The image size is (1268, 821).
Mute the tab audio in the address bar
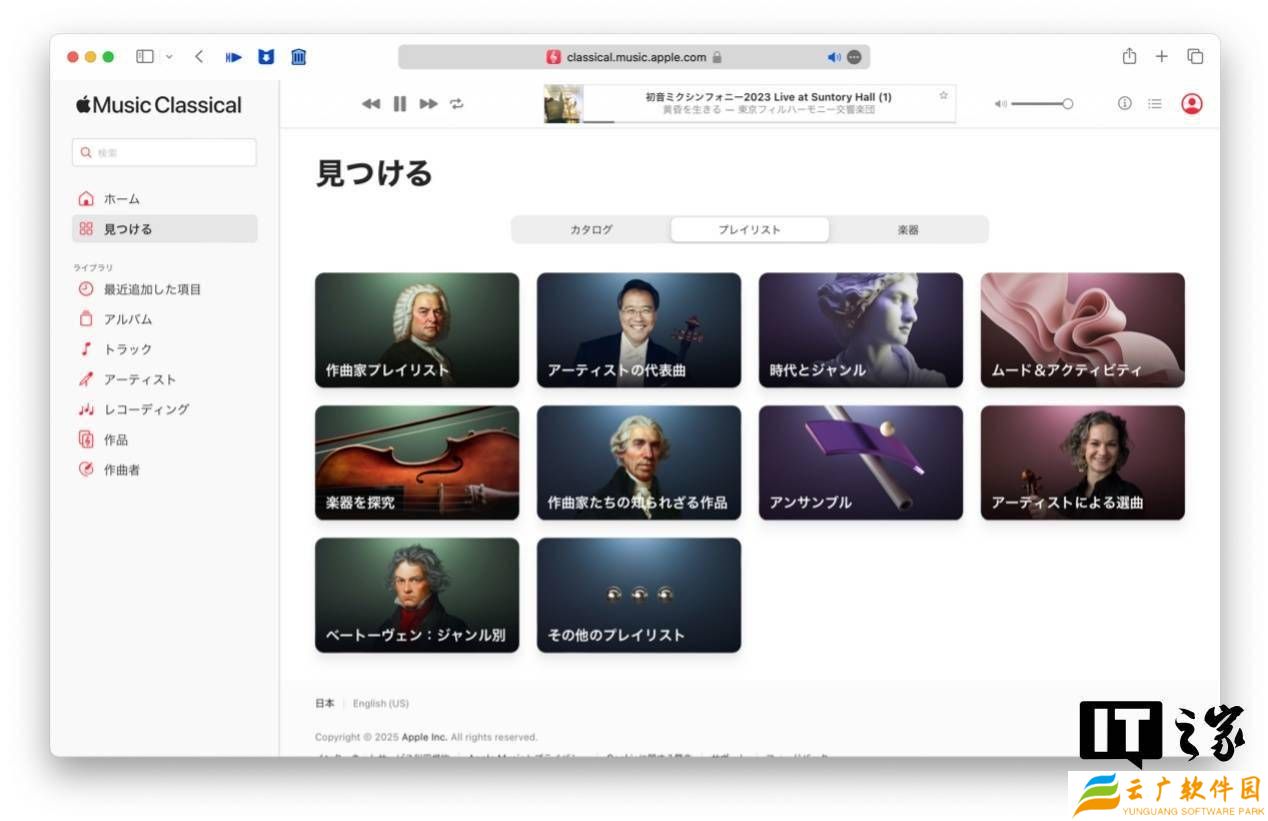[x=834, y=57]
